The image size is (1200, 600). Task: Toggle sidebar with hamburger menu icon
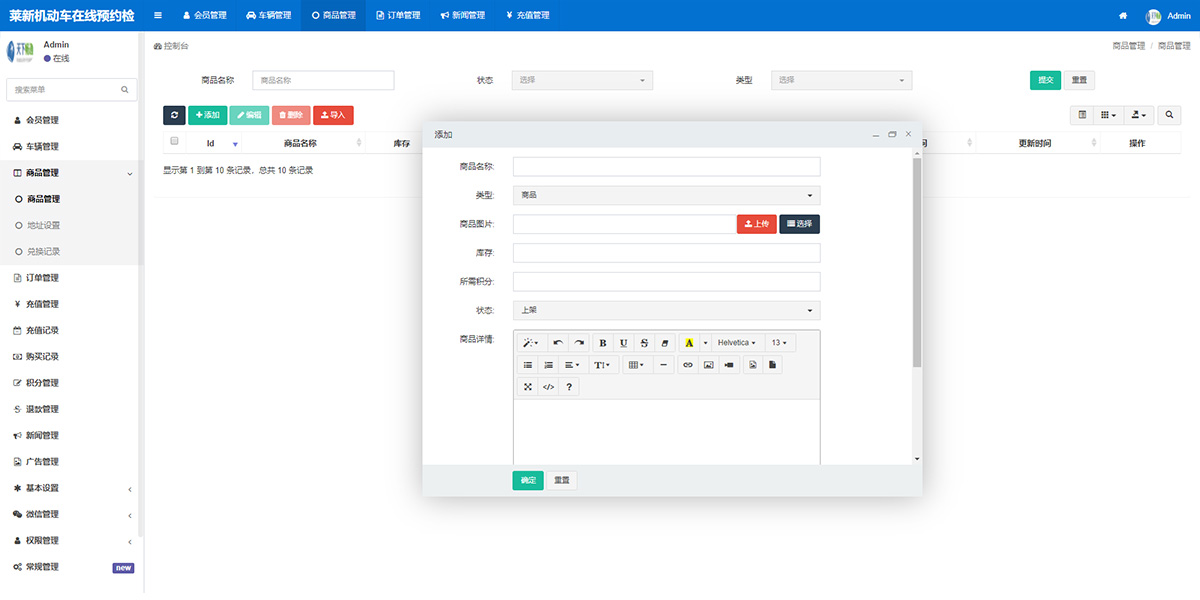(158, 15)
